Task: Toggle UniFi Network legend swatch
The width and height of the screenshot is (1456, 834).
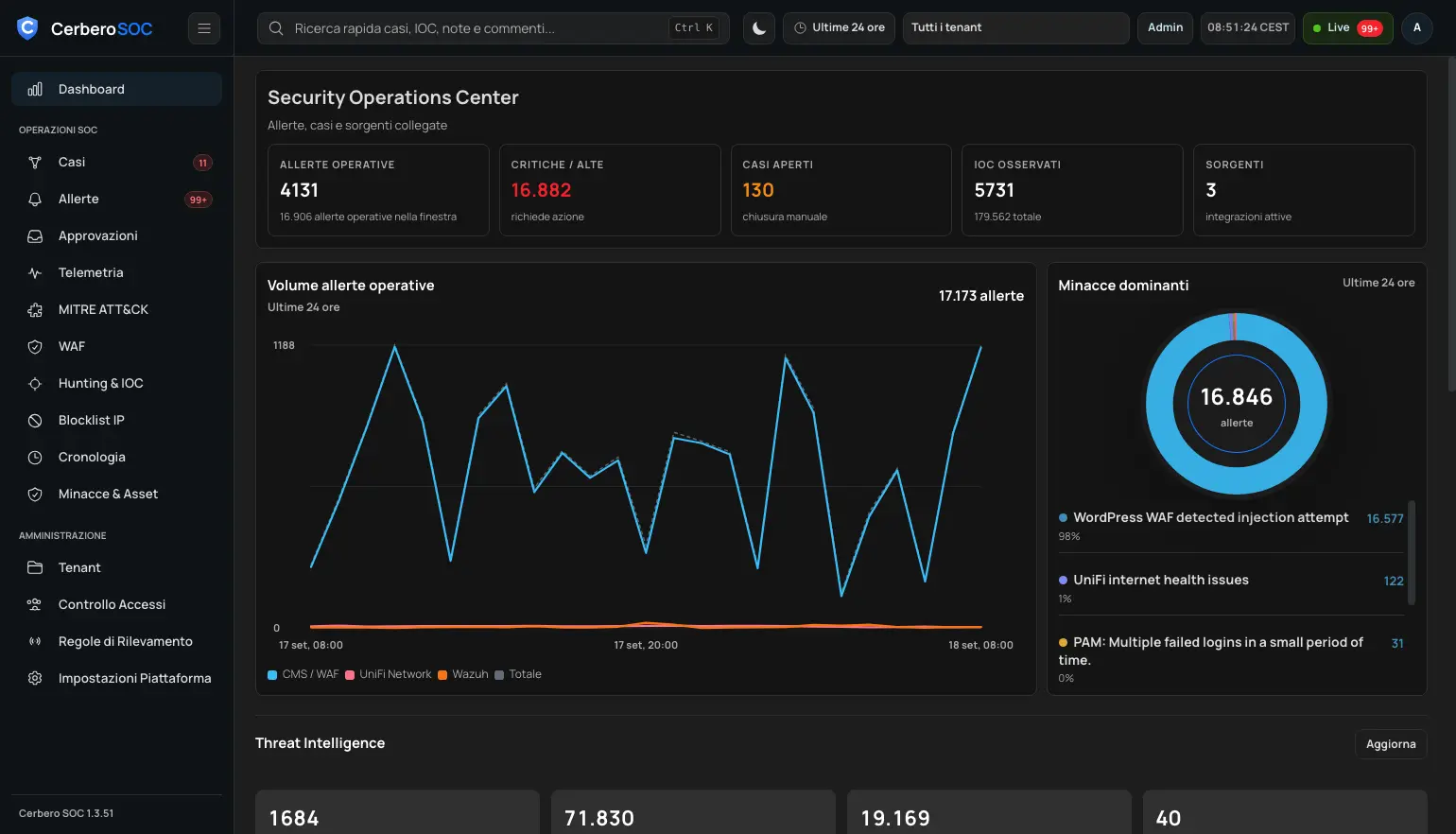Action: tap(350, 675)
